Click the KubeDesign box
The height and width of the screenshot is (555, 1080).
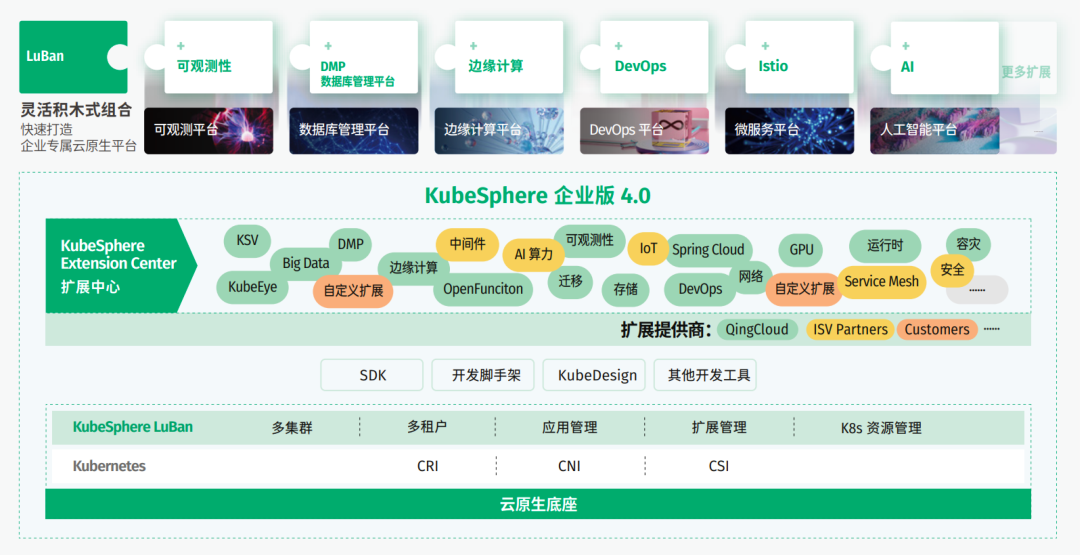[594, 375]
